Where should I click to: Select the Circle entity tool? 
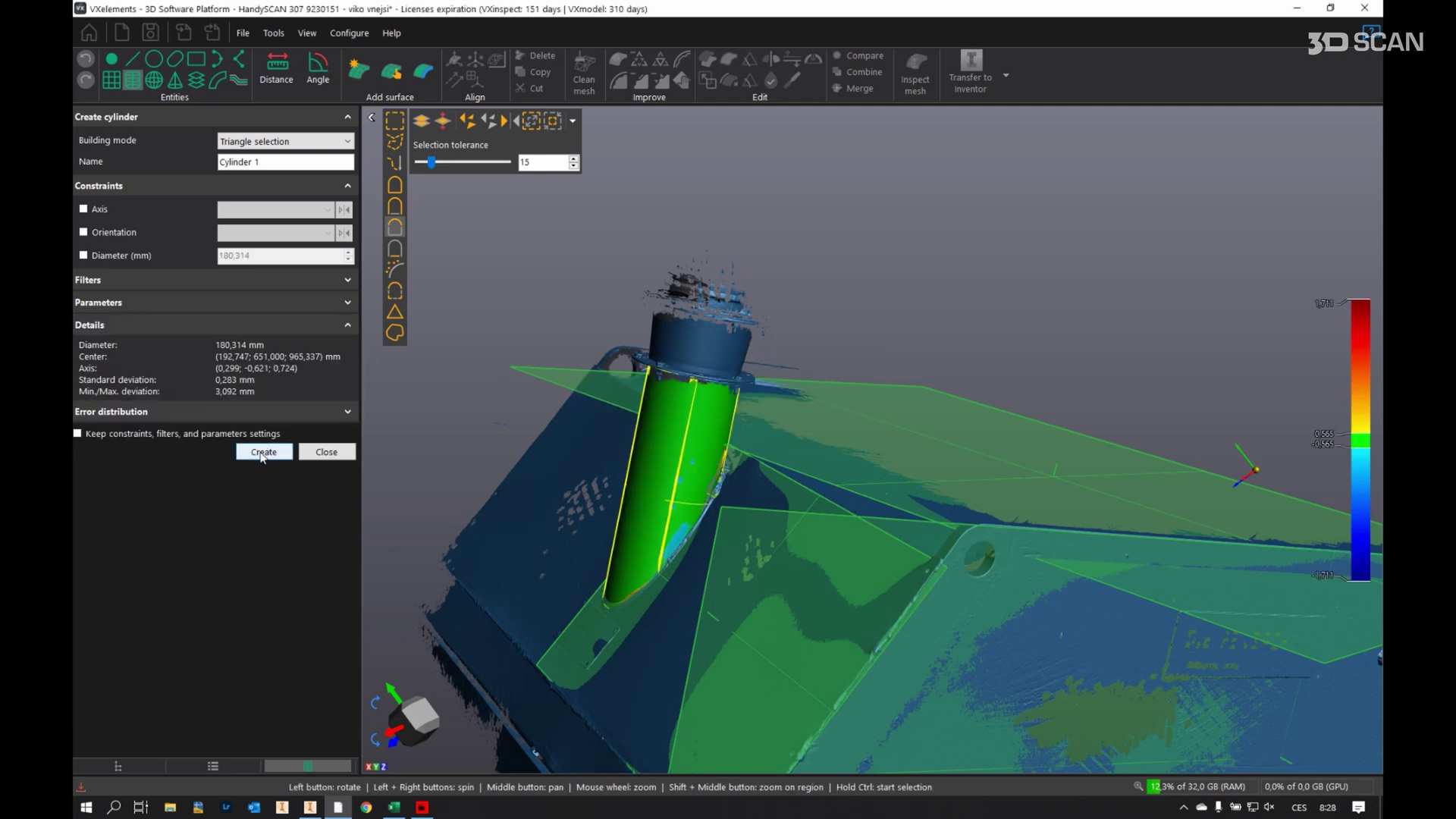pos(153,58)
